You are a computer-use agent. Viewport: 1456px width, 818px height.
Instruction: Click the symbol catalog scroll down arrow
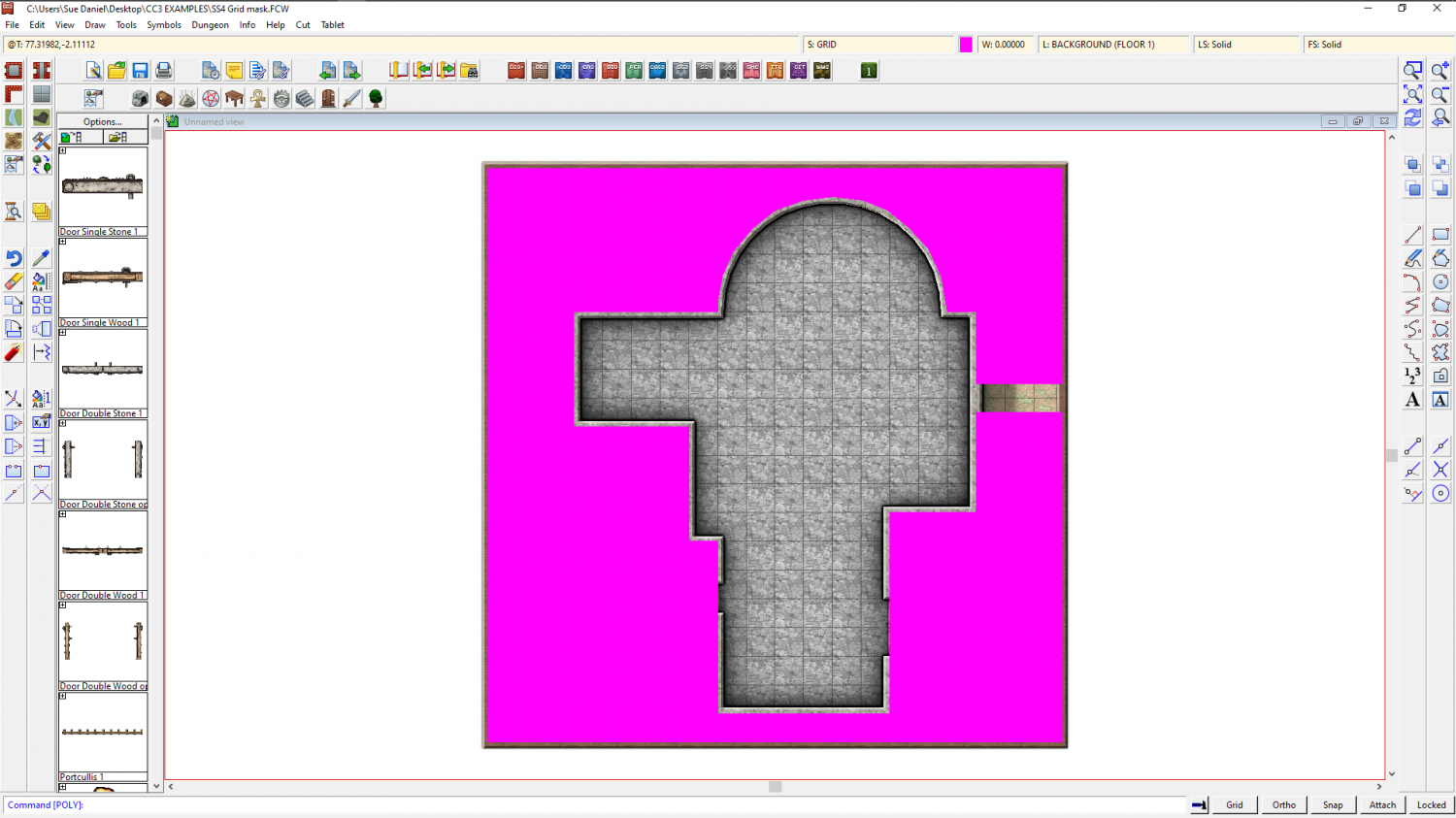tap(156, 787)
